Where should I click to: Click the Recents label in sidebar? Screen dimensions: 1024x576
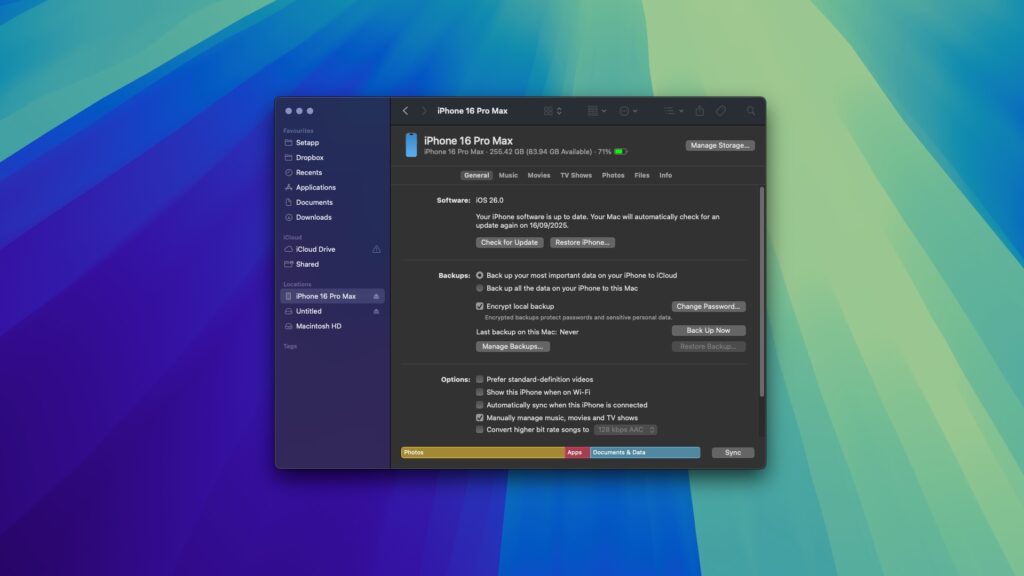click(309, 172)
